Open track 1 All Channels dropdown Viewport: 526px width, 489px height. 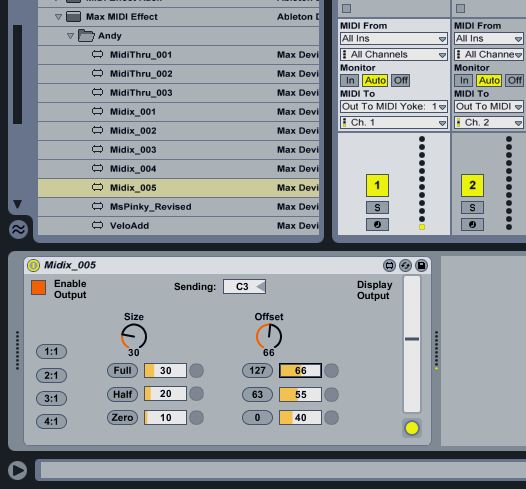click(x=394, y=54)
